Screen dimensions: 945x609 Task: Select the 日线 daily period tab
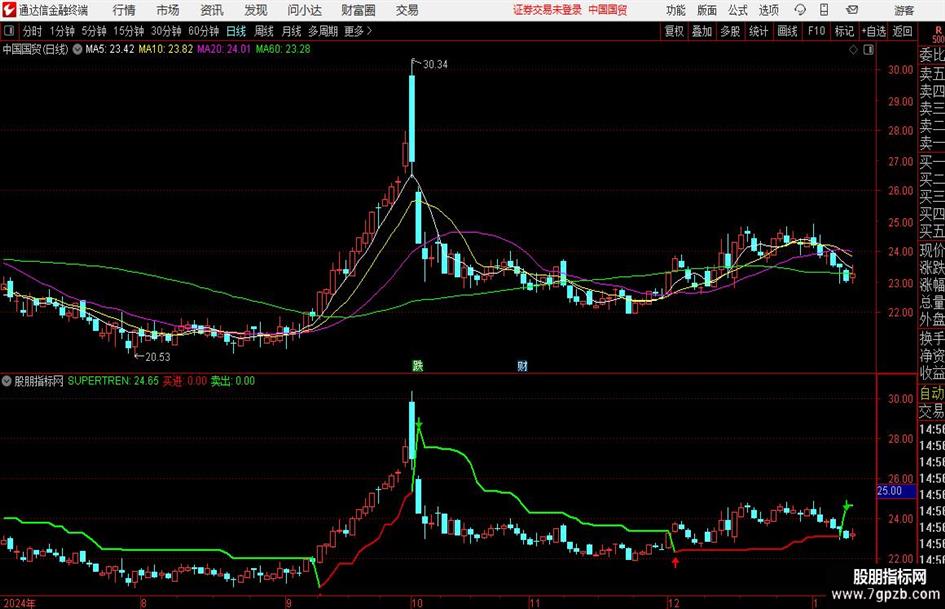[236, 31]
